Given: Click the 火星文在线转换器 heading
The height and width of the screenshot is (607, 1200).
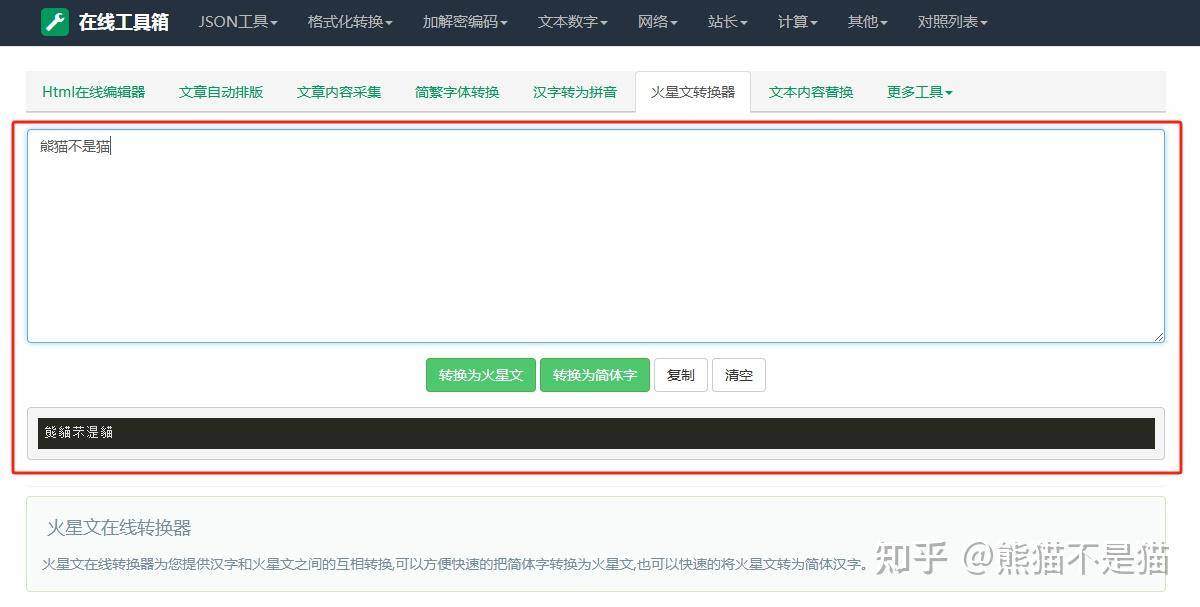Looking at the screenshot, I should pos(119,528).
